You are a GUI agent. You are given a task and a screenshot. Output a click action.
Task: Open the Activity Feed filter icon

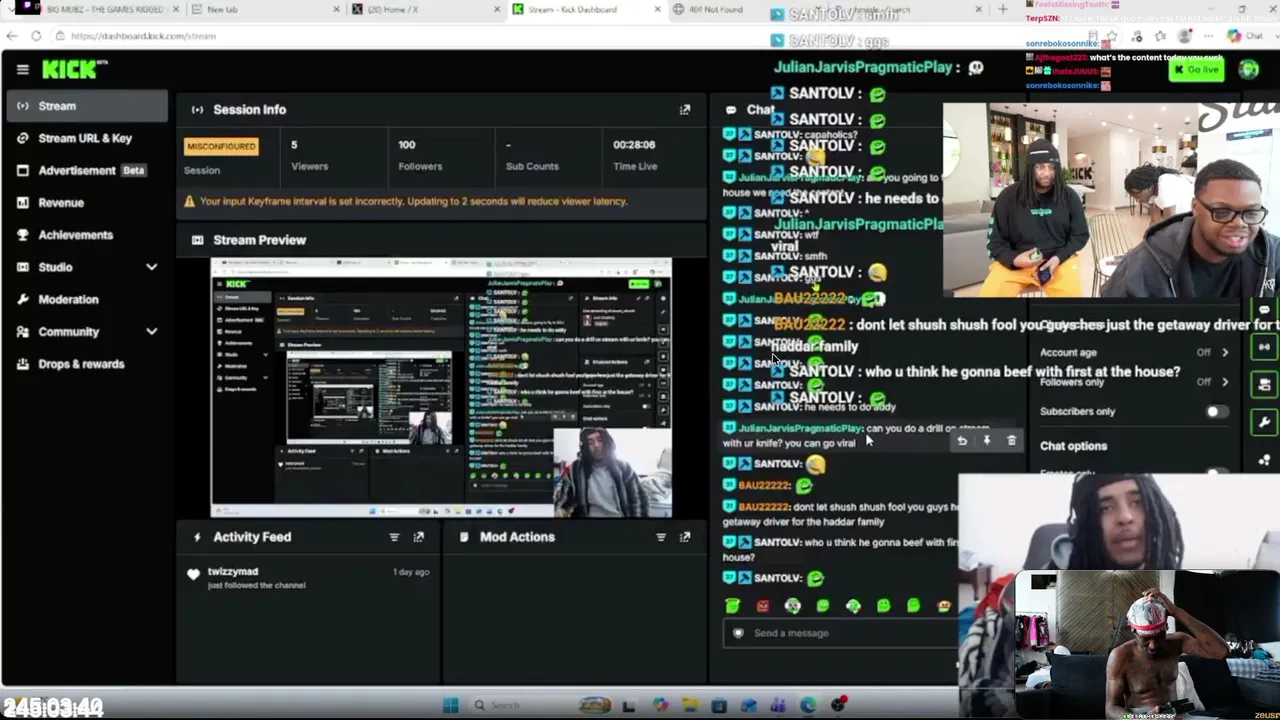point(394,537)
